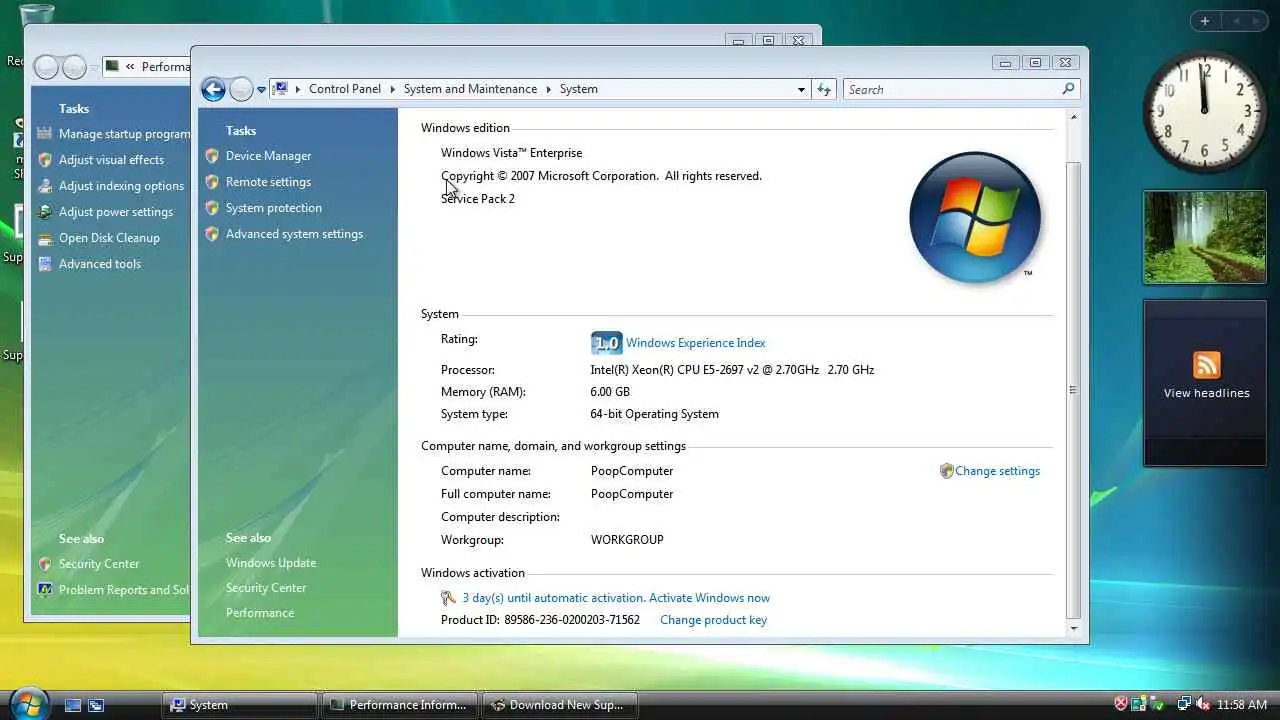This screenshot has width=1280, height=720.
Task: Open System protection task
Action: (273, 208)
